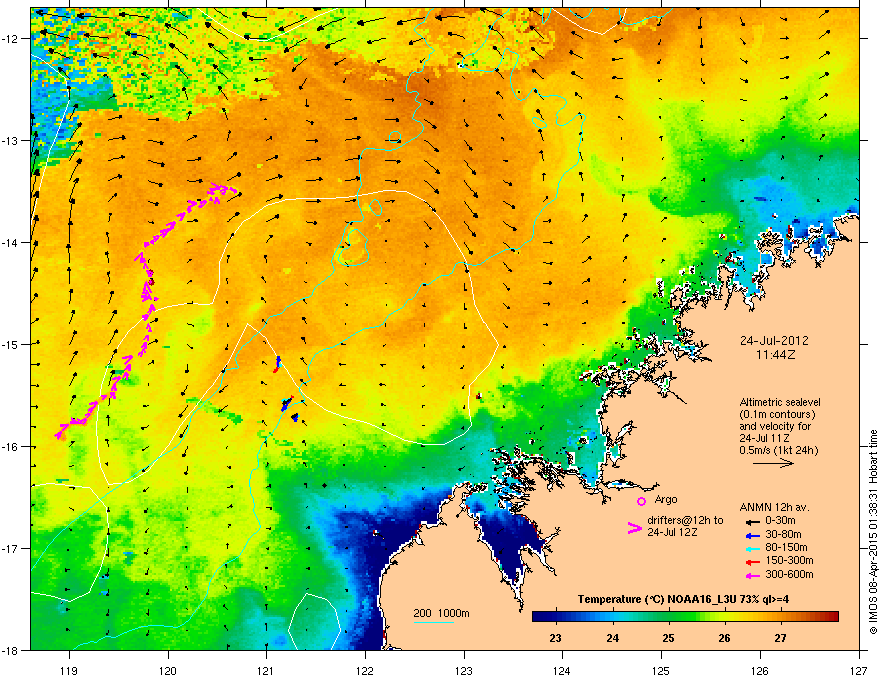Click the 119 longitude axis label
The image size is (880, 680).
(70, 671)
